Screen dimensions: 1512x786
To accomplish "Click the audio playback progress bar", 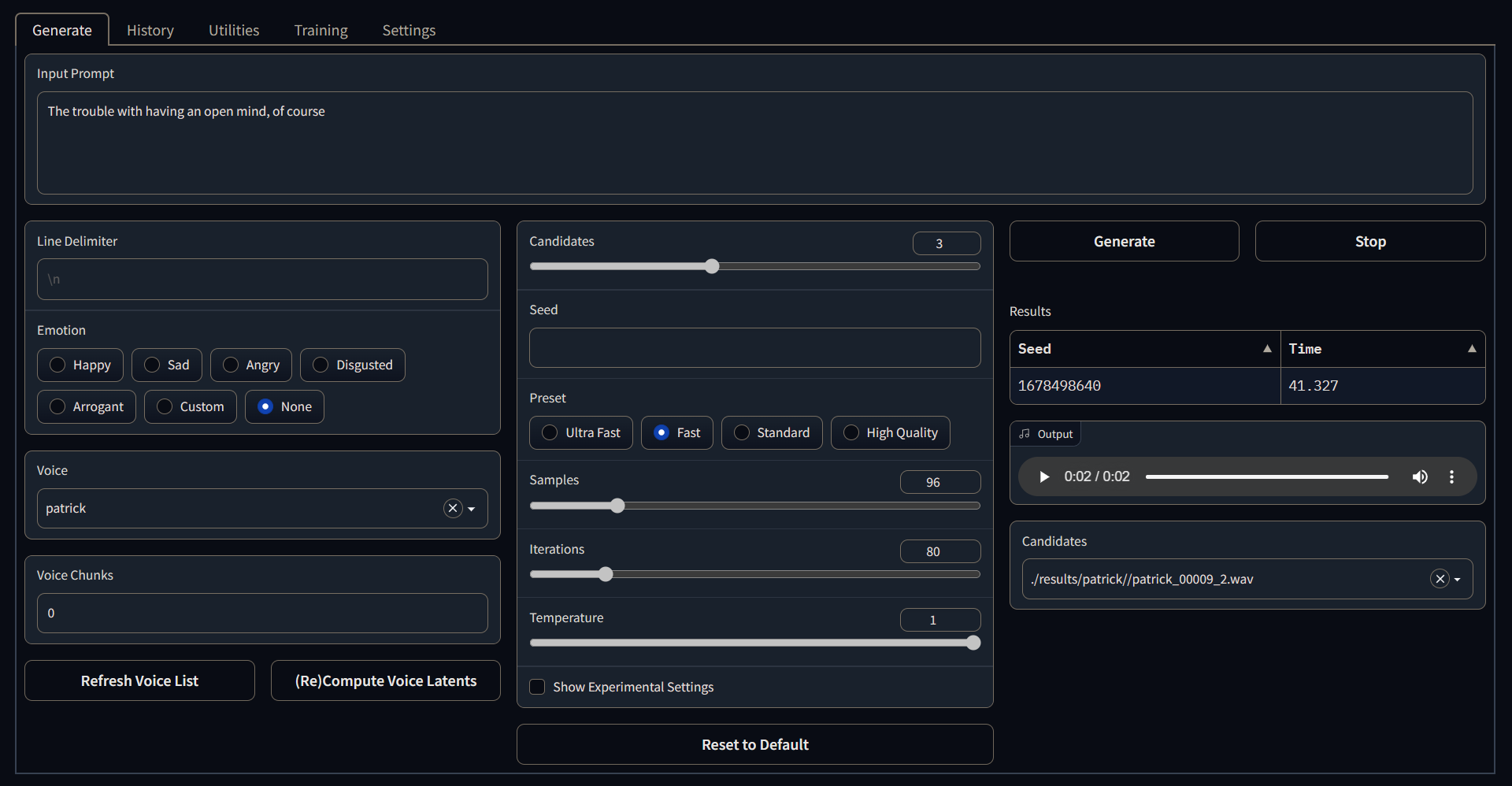I will click(x=1267, y=476).
